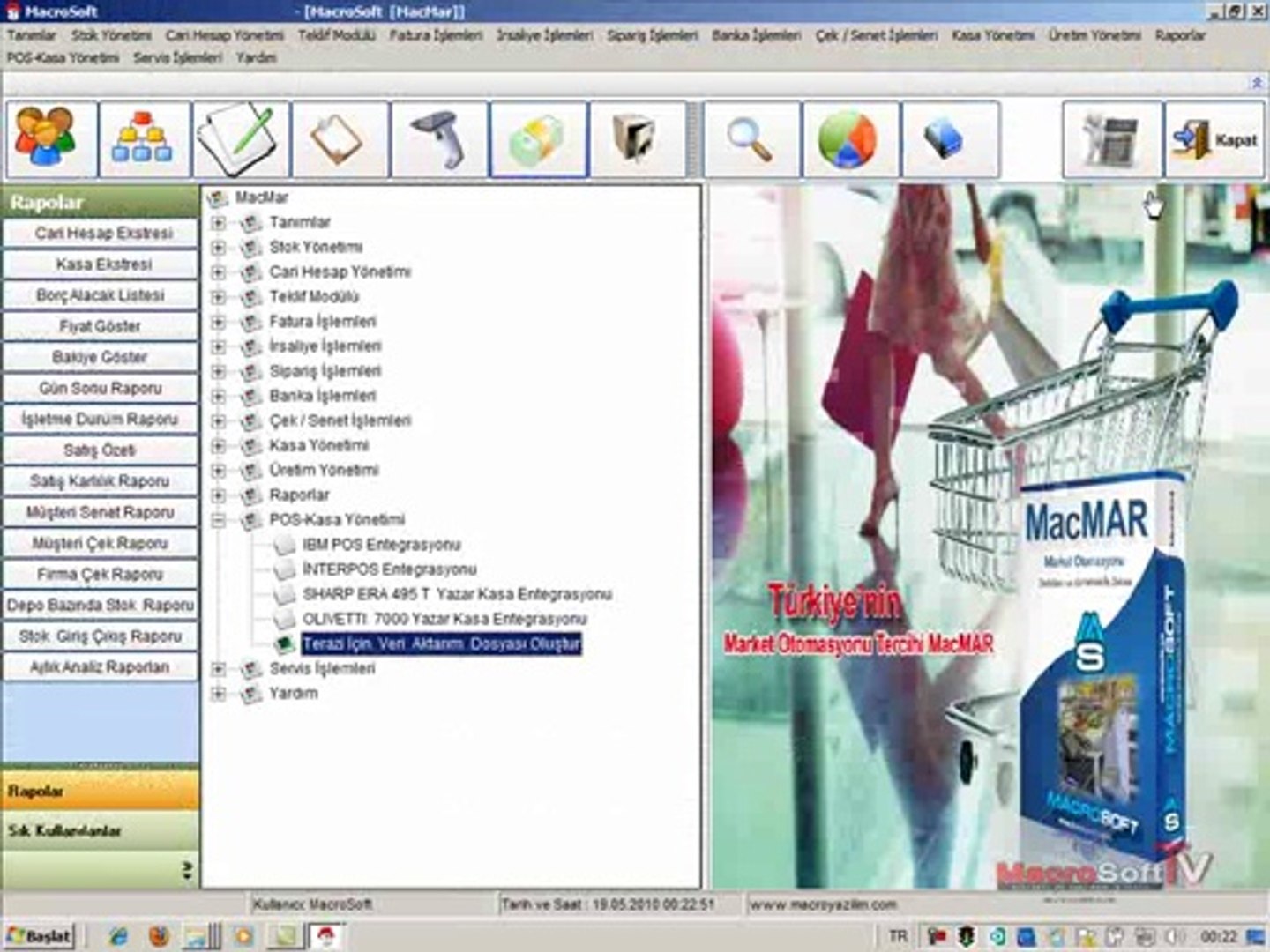Select the MacMar root tree item
This screenshot has width=1270, height=952.
(261, 198)
